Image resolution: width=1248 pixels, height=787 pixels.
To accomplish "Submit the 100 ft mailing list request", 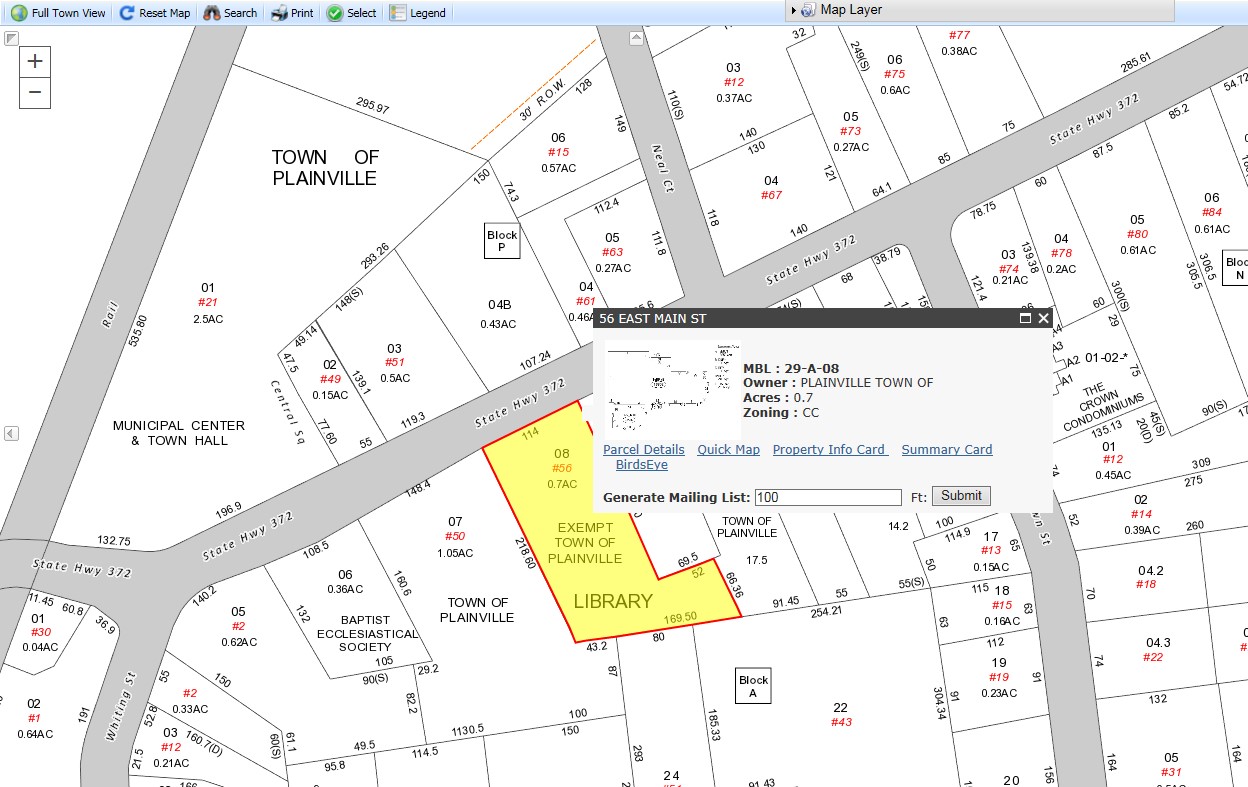I will tap(960, 495).
